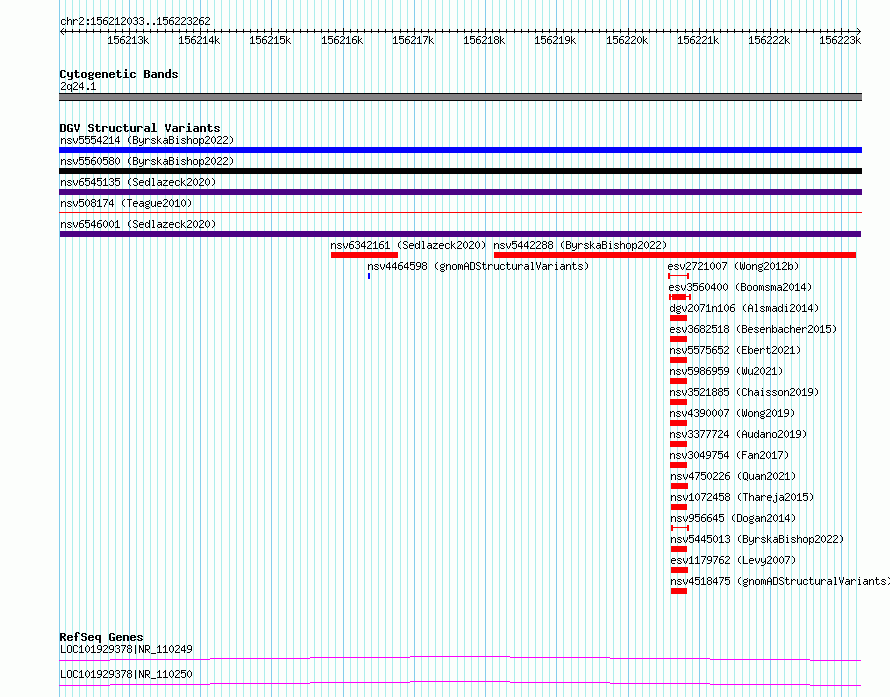This screenshot has height=697, width=890.
Task: Open nsv5575652 (Ebert2021) label
Action: coord(735,350)
